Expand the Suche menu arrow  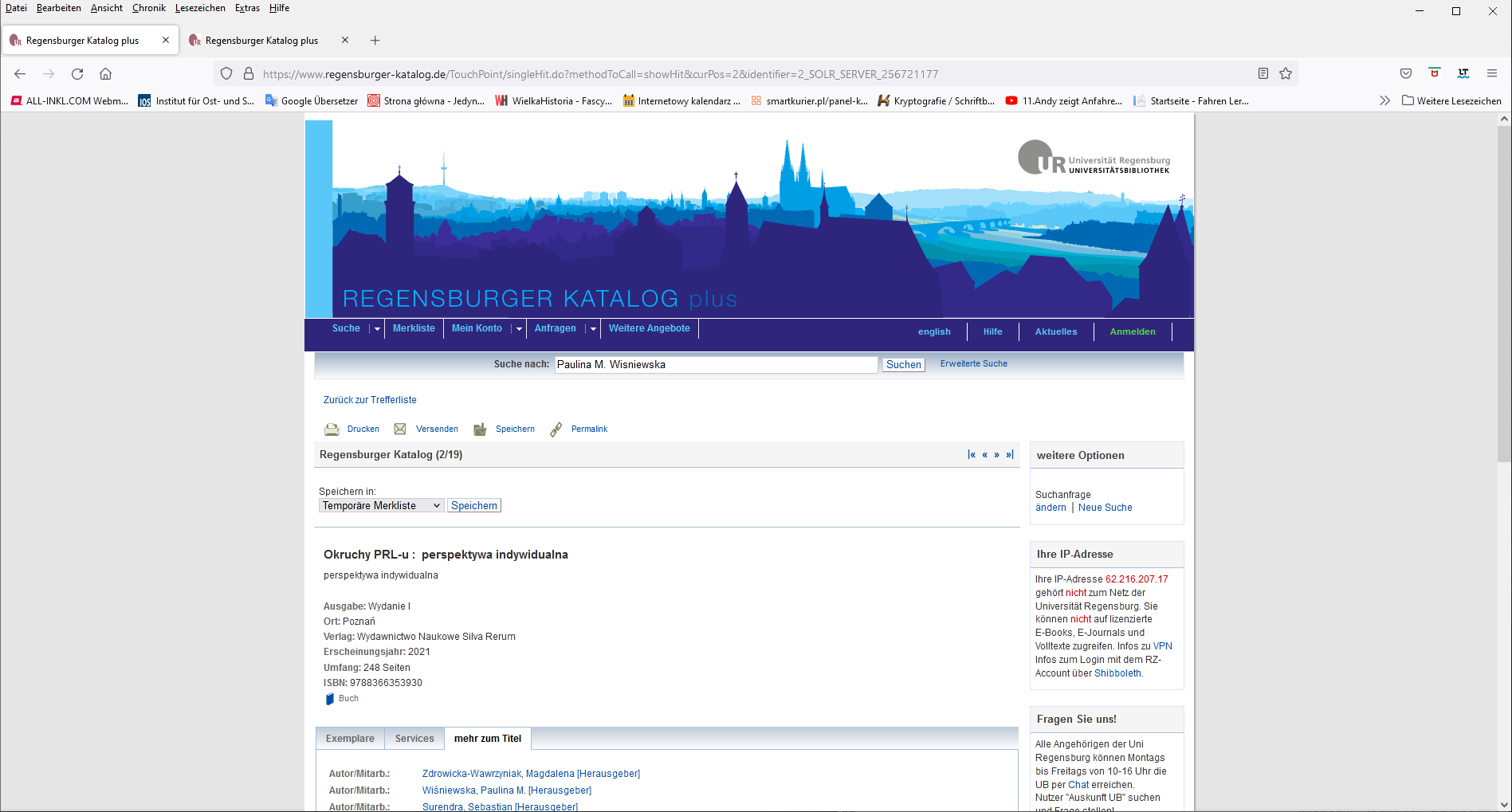[377, 329]
